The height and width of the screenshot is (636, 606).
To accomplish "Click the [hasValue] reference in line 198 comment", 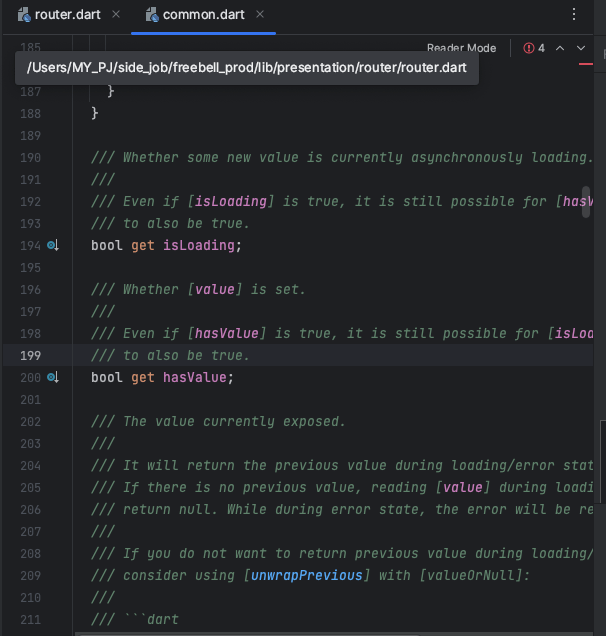I will pos(227,333).
